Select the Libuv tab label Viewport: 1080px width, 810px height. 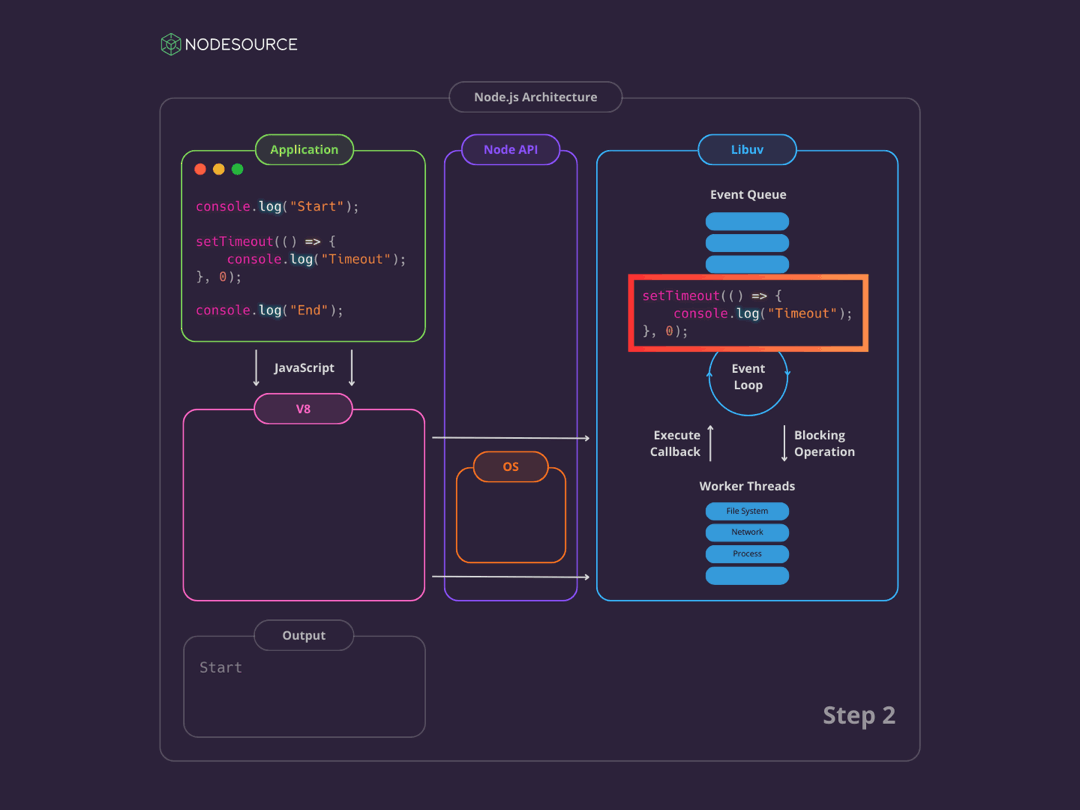747,150
